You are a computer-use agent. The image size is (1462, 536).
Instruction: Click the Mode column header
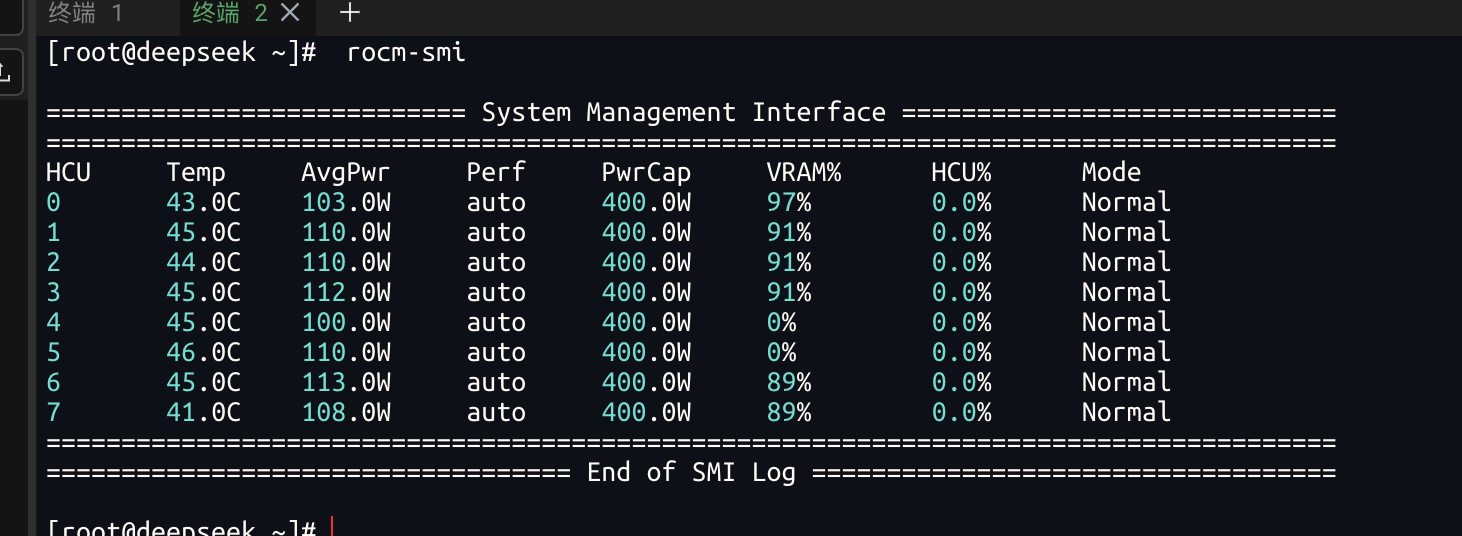(1111, 172)
